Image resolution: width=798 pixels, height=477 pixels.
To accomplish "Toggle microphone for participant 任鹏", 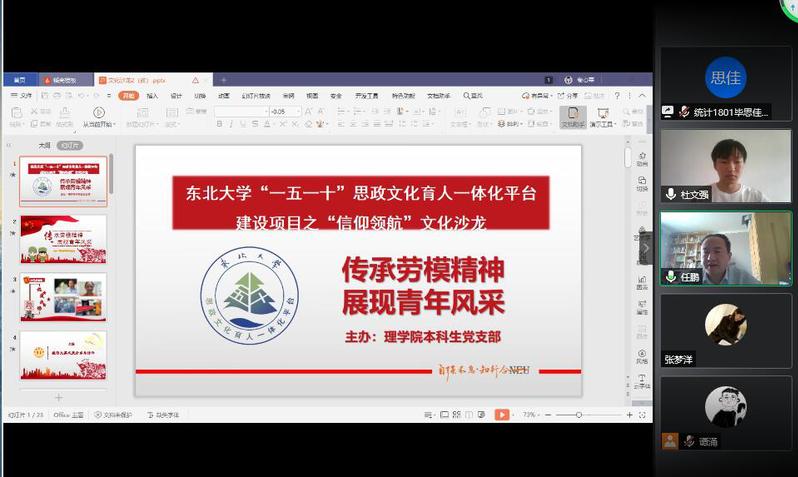I will [x=670, y=276].
